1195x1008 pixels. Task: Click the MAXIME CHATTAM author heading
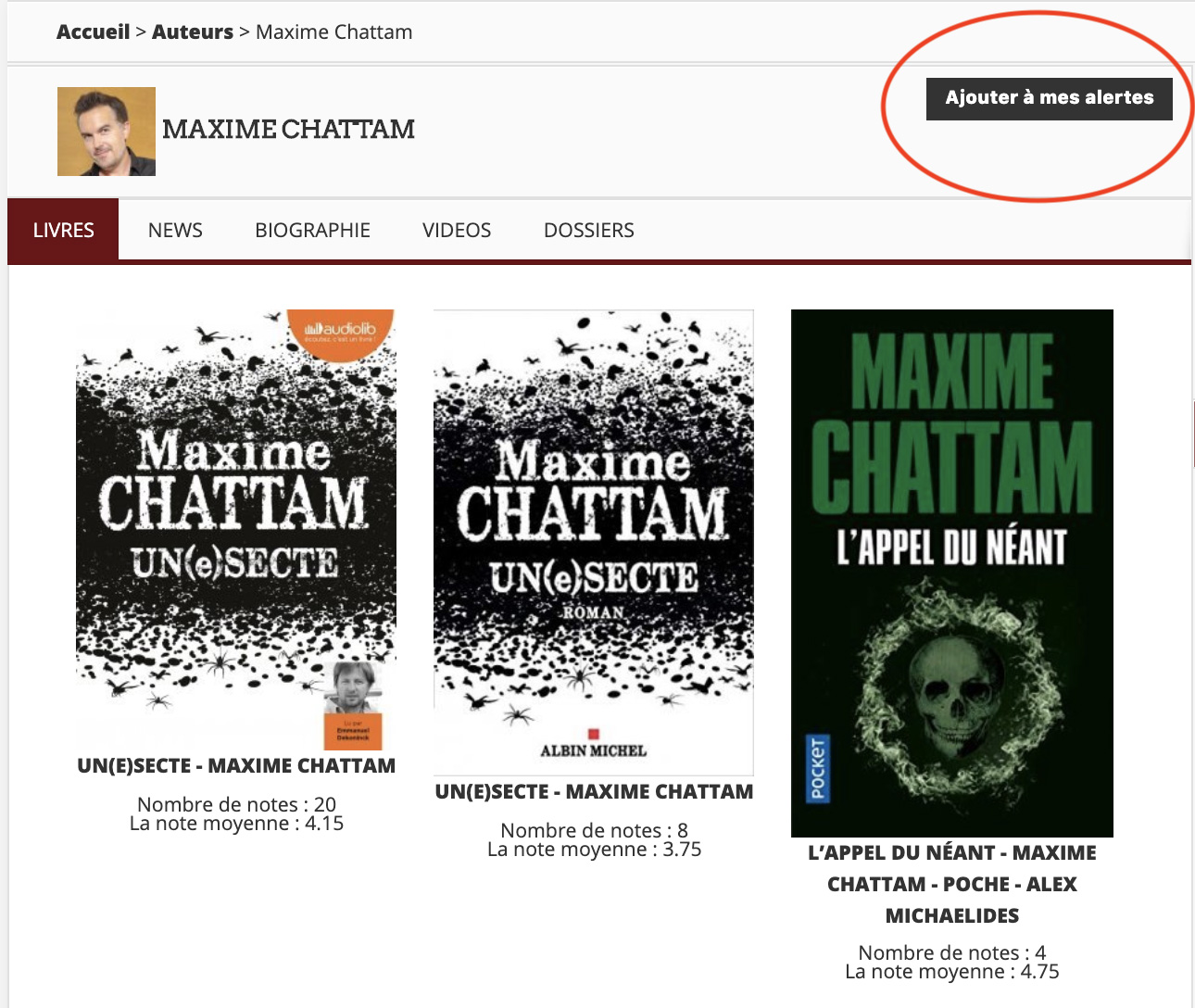coord(288,130)
